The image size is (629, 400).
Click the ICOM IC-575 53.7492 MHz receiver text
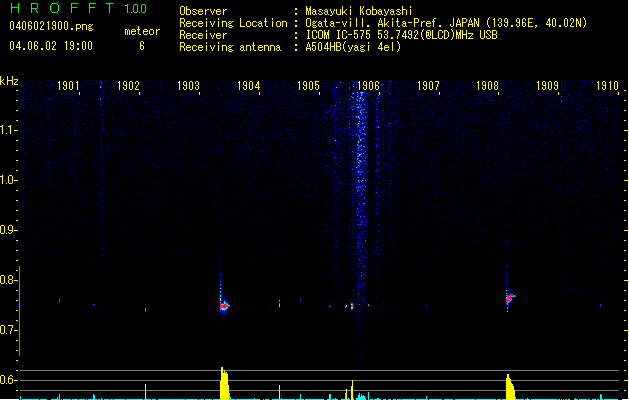tap(402, 35)
